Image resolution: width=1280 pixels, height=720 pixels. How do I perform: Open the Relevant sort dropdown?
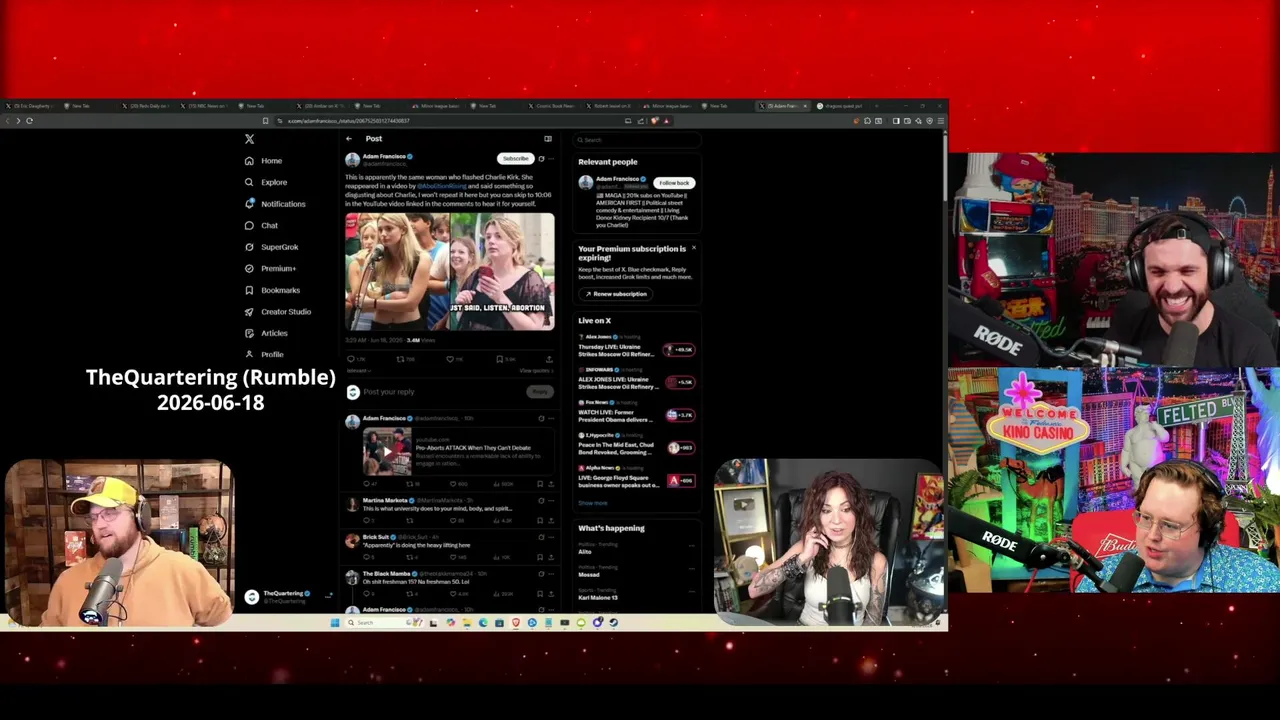coord(357,371)
